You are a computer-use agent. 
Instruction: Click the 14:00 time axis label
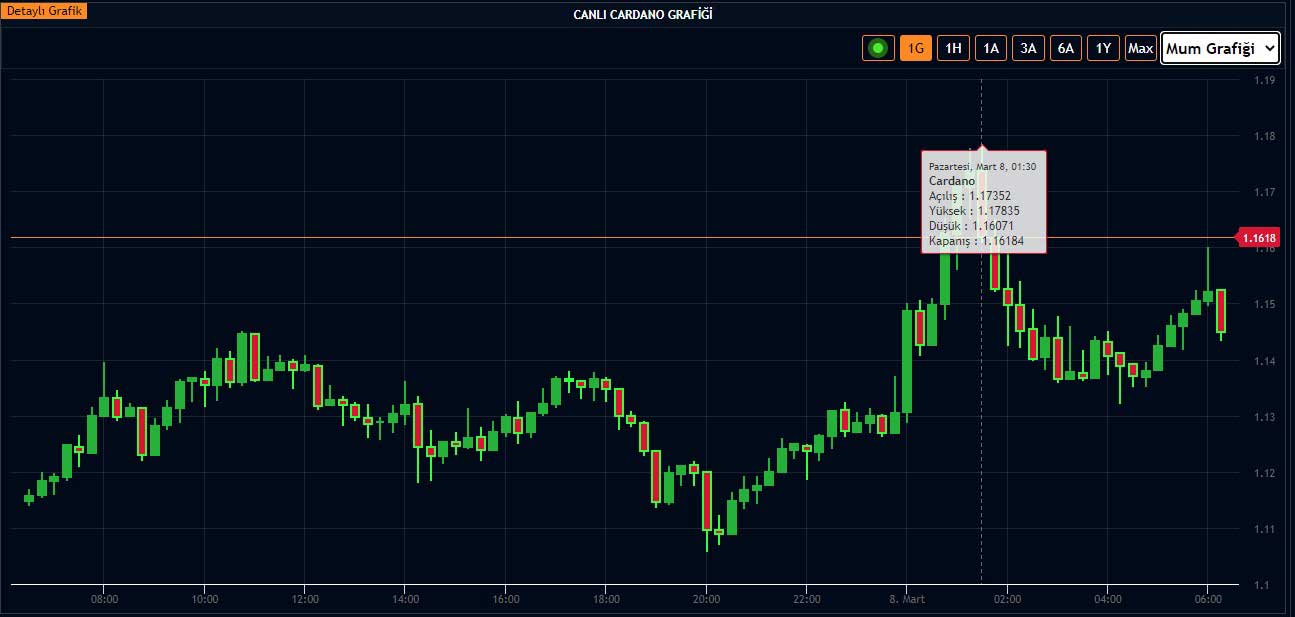pyautogui.click(x=405, y=599)
